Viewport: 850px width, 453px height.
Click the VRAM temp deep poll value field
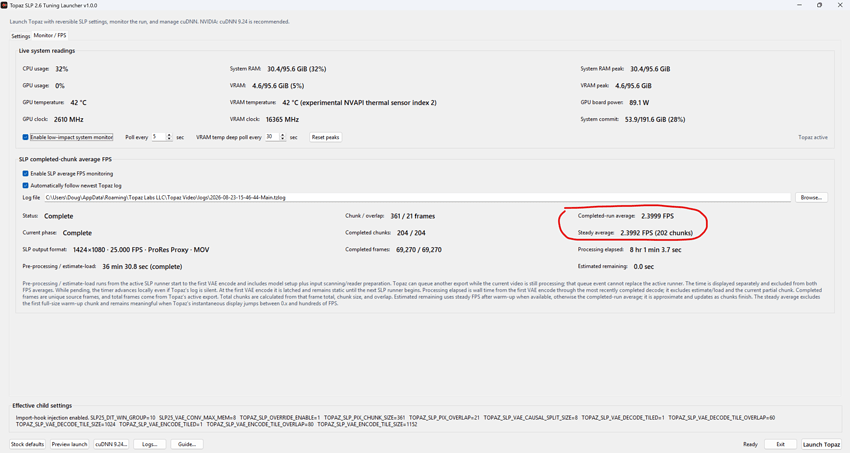coord(272,137)
